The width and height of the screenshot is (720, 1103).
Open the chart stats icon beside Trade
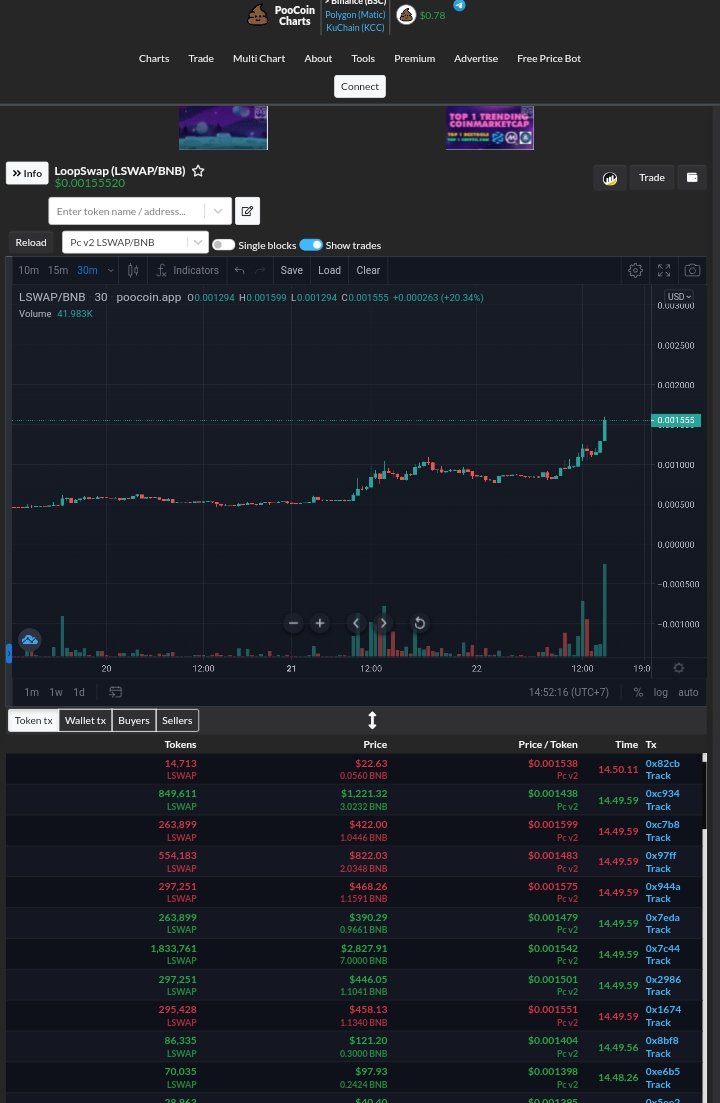tap(610, 177)
